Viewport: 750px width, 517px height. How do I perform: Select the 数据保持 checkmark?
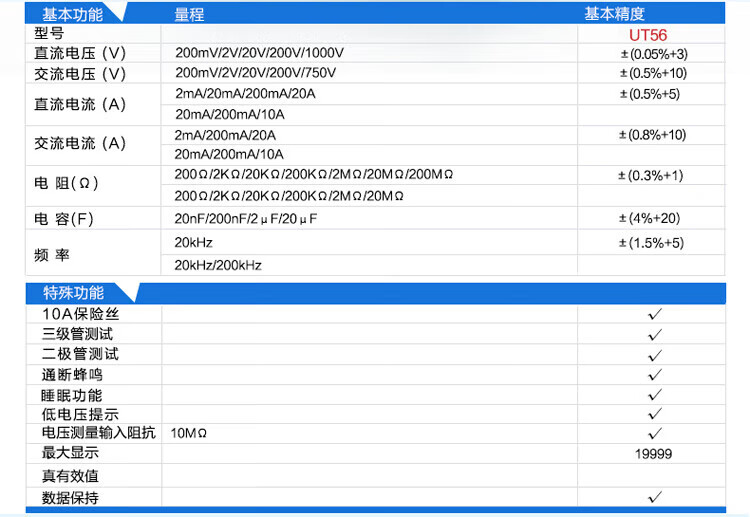click(x=655, y=496)
